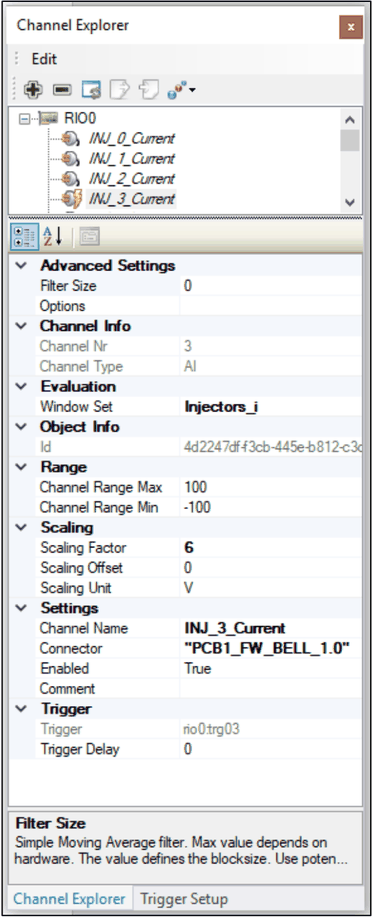372x918 pixels.
Task: Click the empty Comment value field
Action: [x=271, y=688]
